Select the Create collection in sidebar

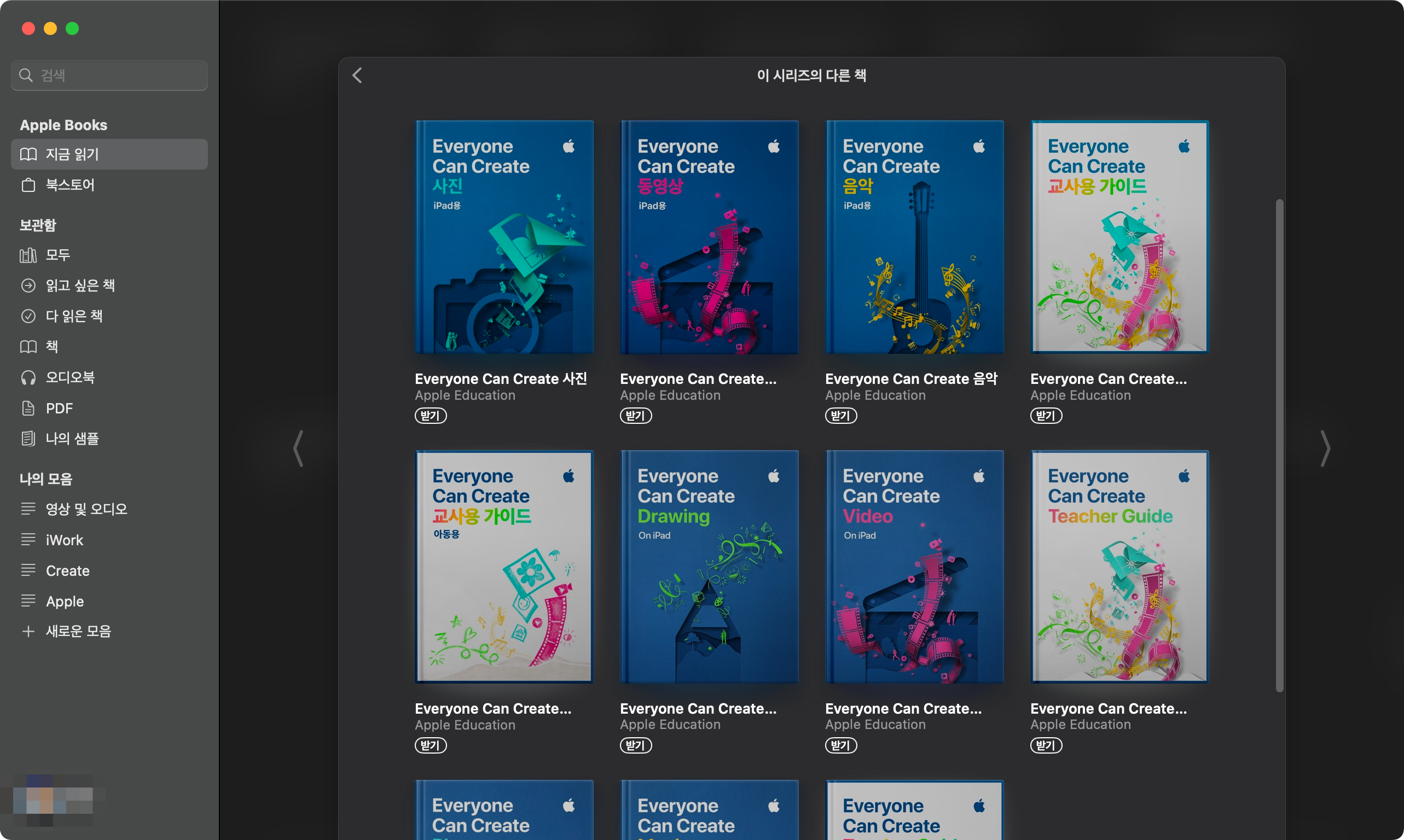click(67, 570)
